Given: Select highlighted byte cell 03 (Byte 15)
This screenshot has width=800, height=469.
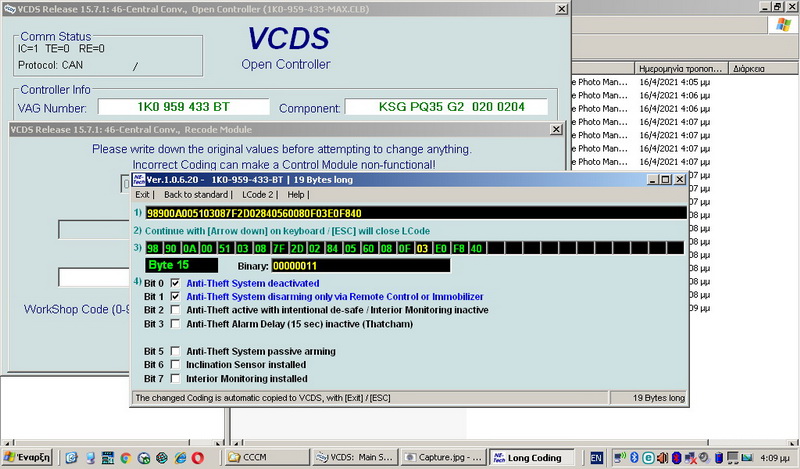Looking at the screenshot, I should pos(422,248).
